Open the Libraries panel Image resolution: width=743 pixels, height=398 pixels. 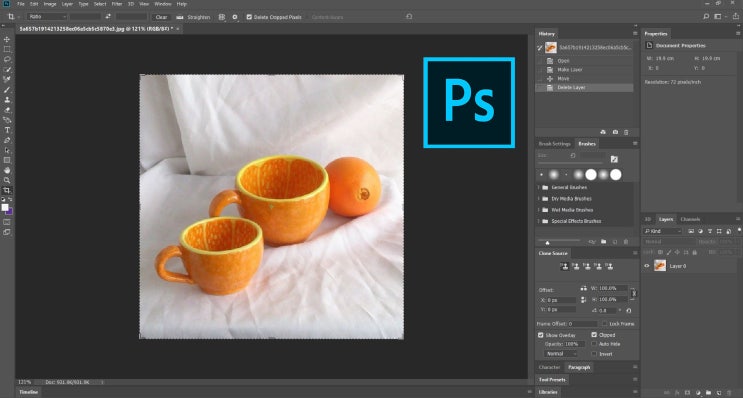click(x=548, y=392)
